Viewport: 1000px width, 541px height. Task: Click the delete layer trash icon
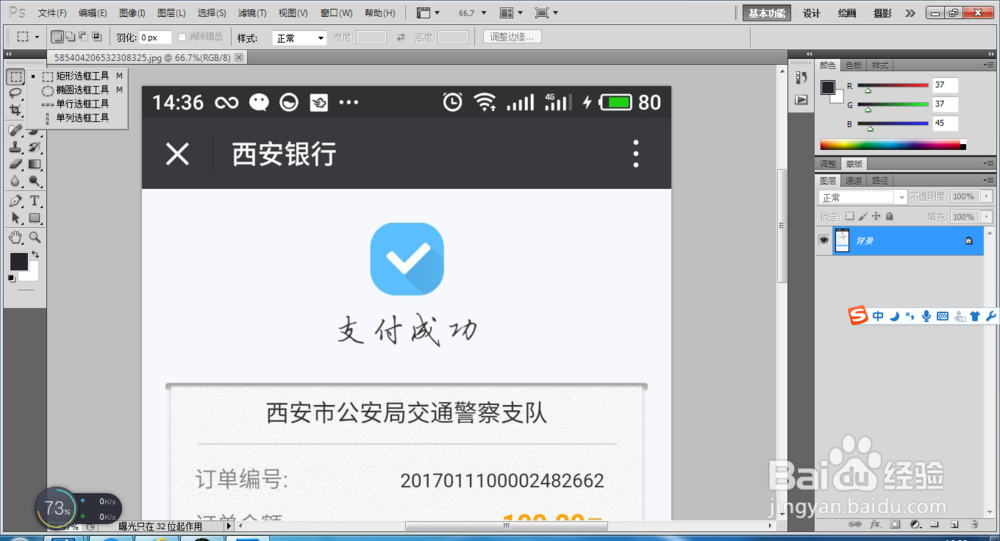coord(974,524)
